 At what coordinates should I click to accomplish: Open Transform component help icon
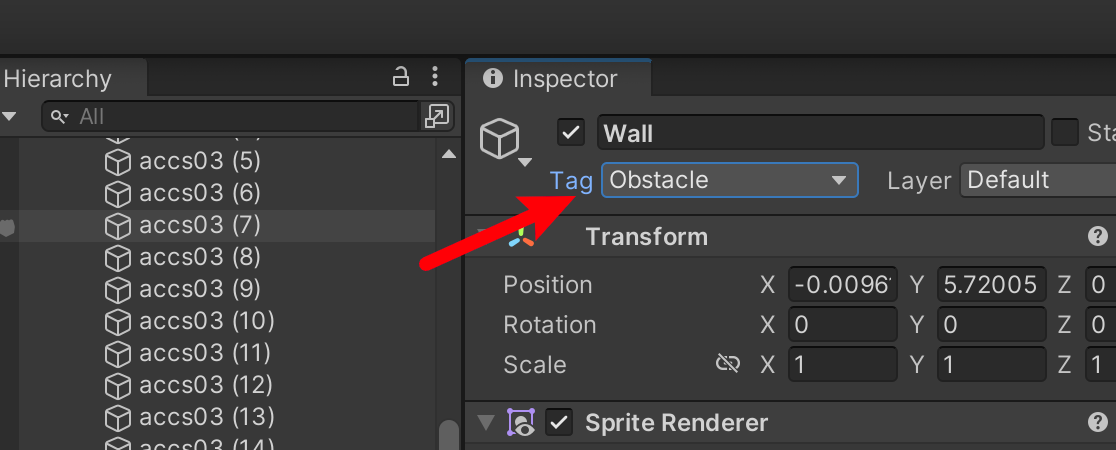1097,236
